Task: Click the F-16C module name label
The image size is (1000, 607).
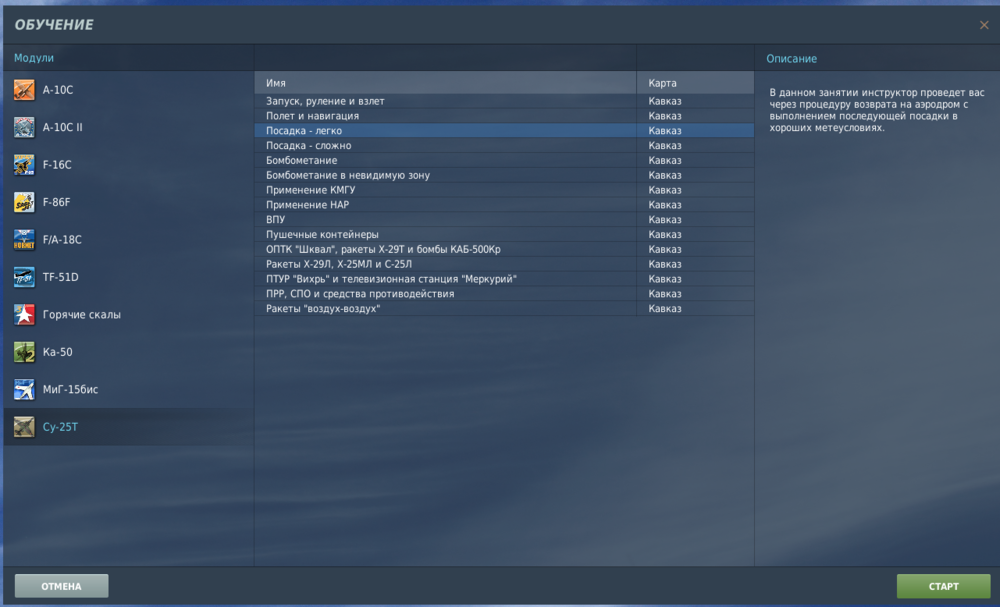Action: (x=57, y=165)
